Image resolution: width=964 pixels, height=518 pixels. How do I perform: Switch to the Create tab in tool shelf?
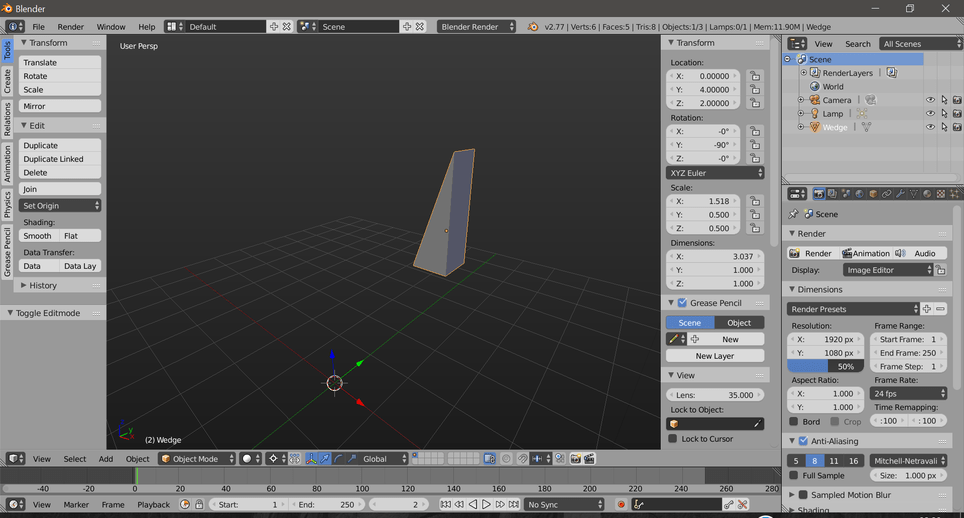coord(7,81)
